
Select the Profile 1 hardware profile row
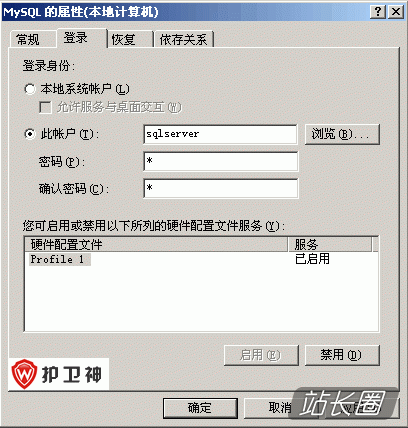201,259
